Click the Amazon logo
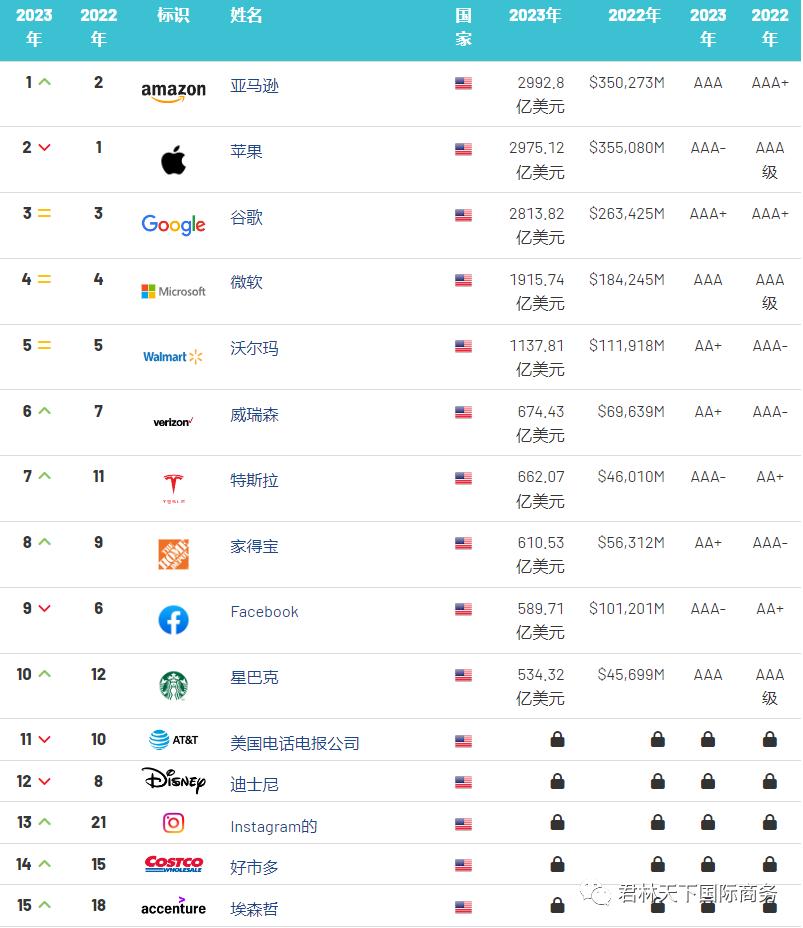 [x=172, y=90]
